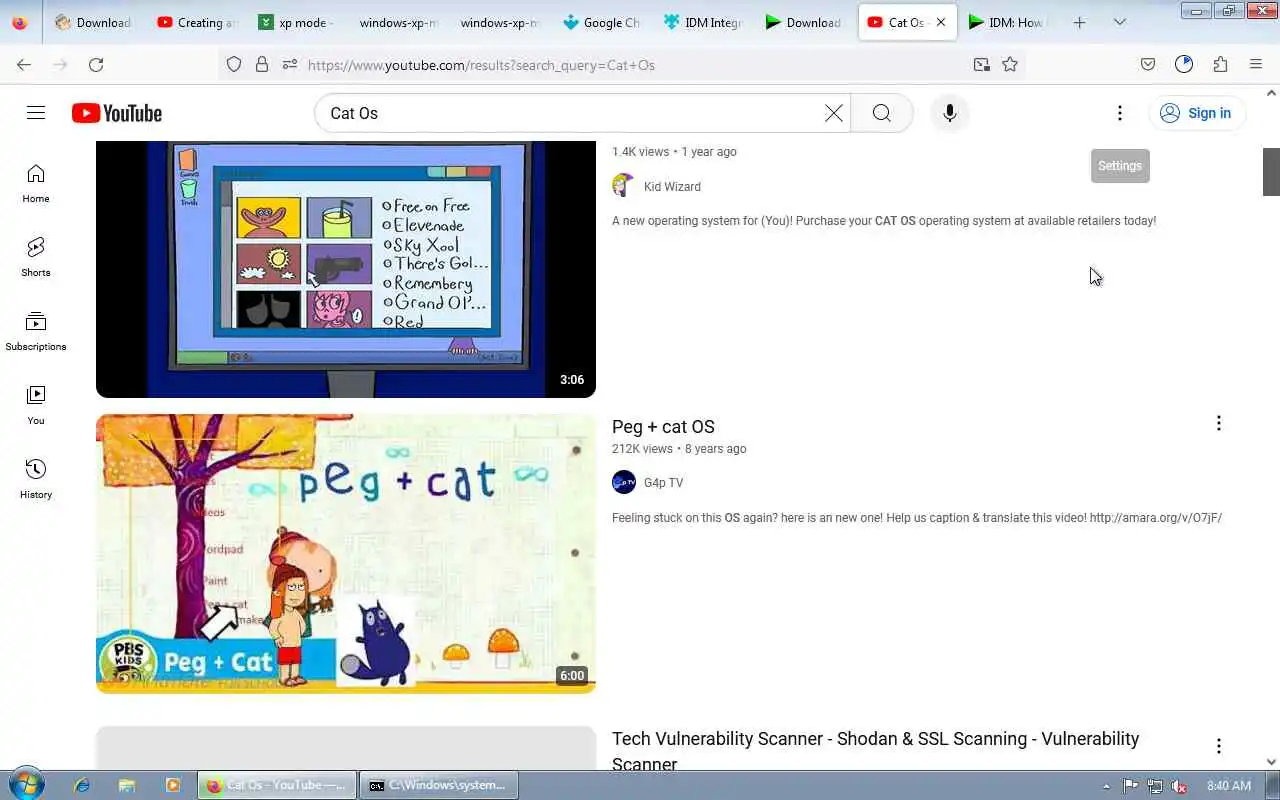Image resolution: width=1280 pixels, height=800 pixels.
Task: Click the Kid Wizard channel avatar
Action: (x=624, y=186)
